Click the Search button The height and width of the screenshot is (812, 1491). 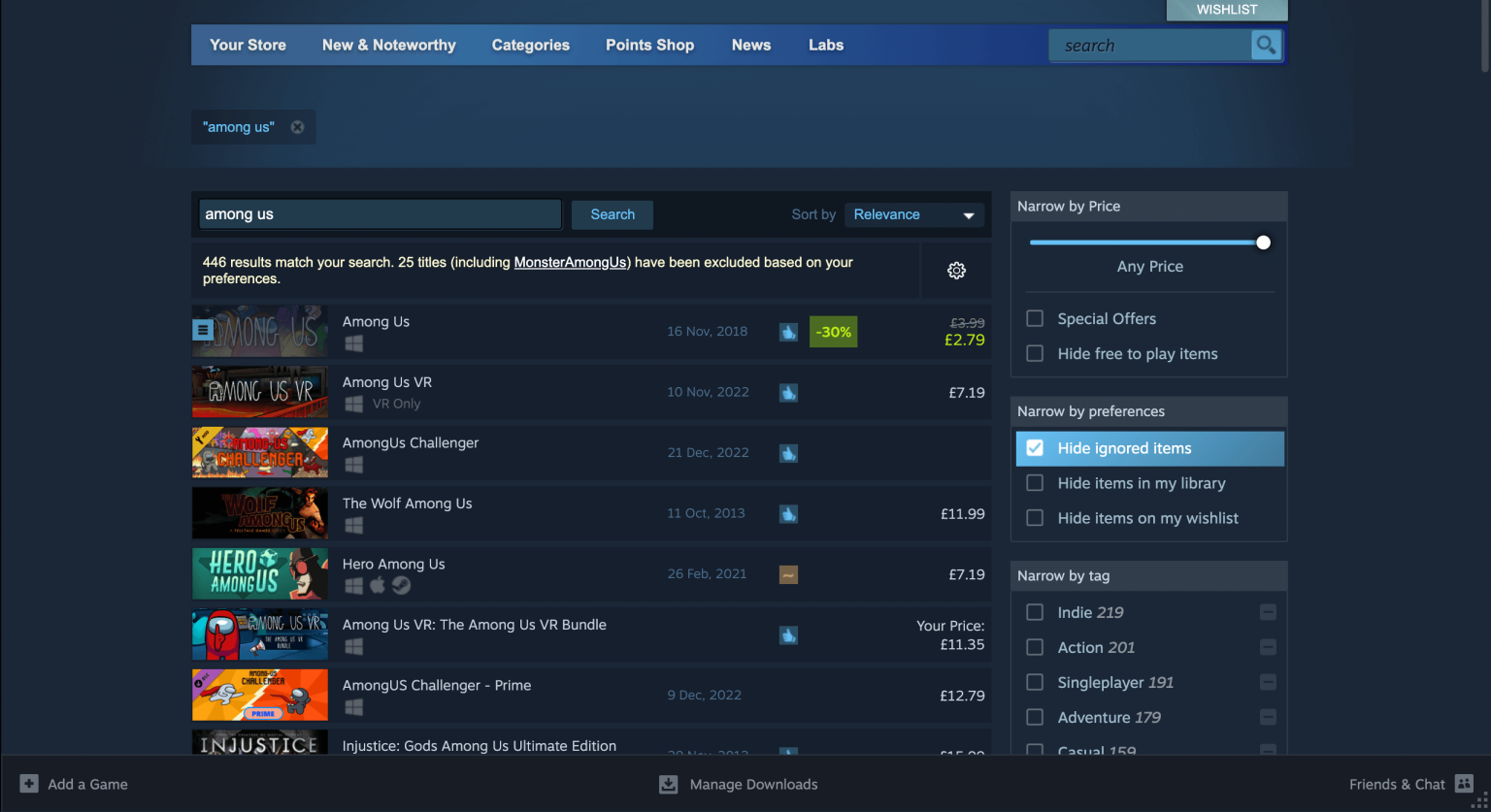click(613, 214)
